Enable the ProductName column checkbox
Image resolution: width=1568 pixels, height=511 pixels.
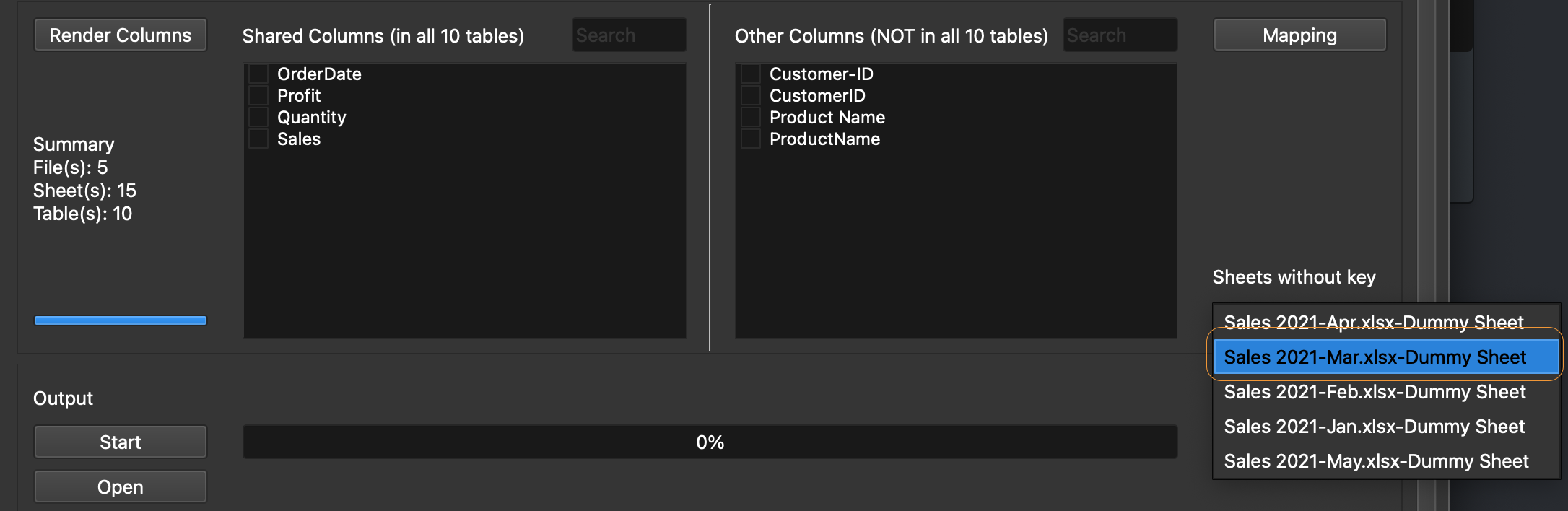pos(751,139)
